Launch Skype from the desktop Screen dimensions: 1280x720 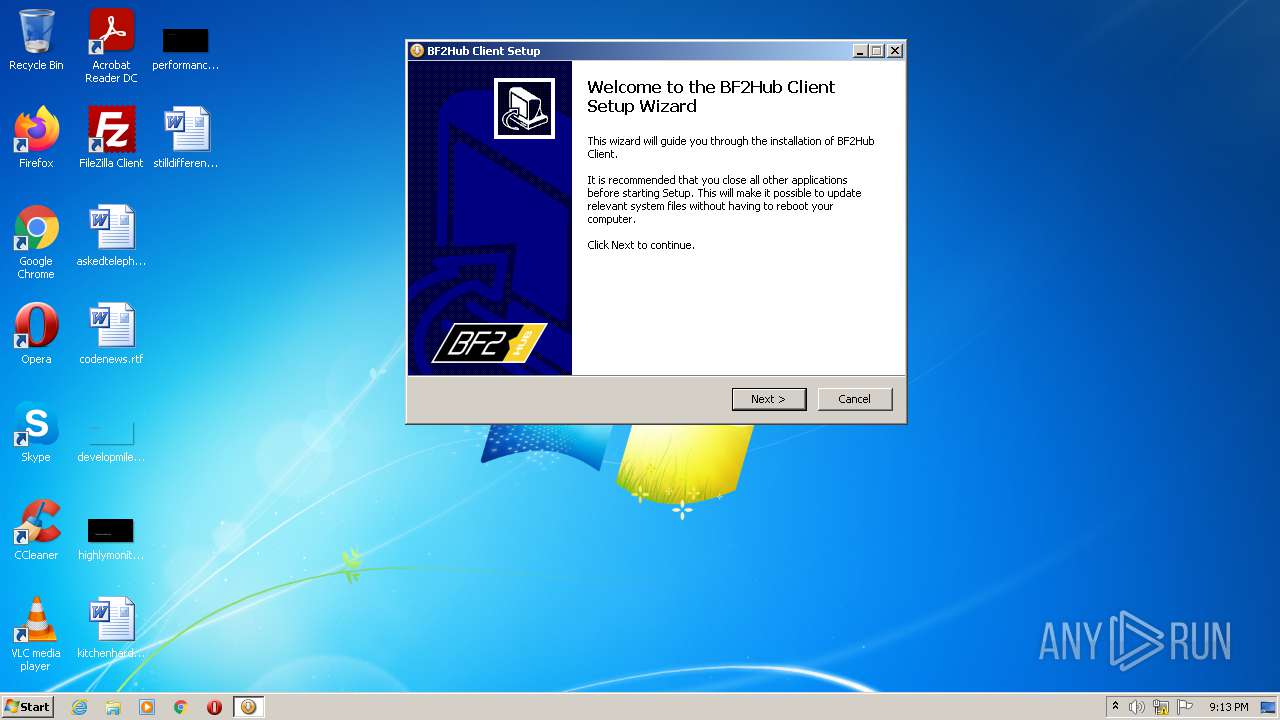pyautogui.click(x=36, y=432)
